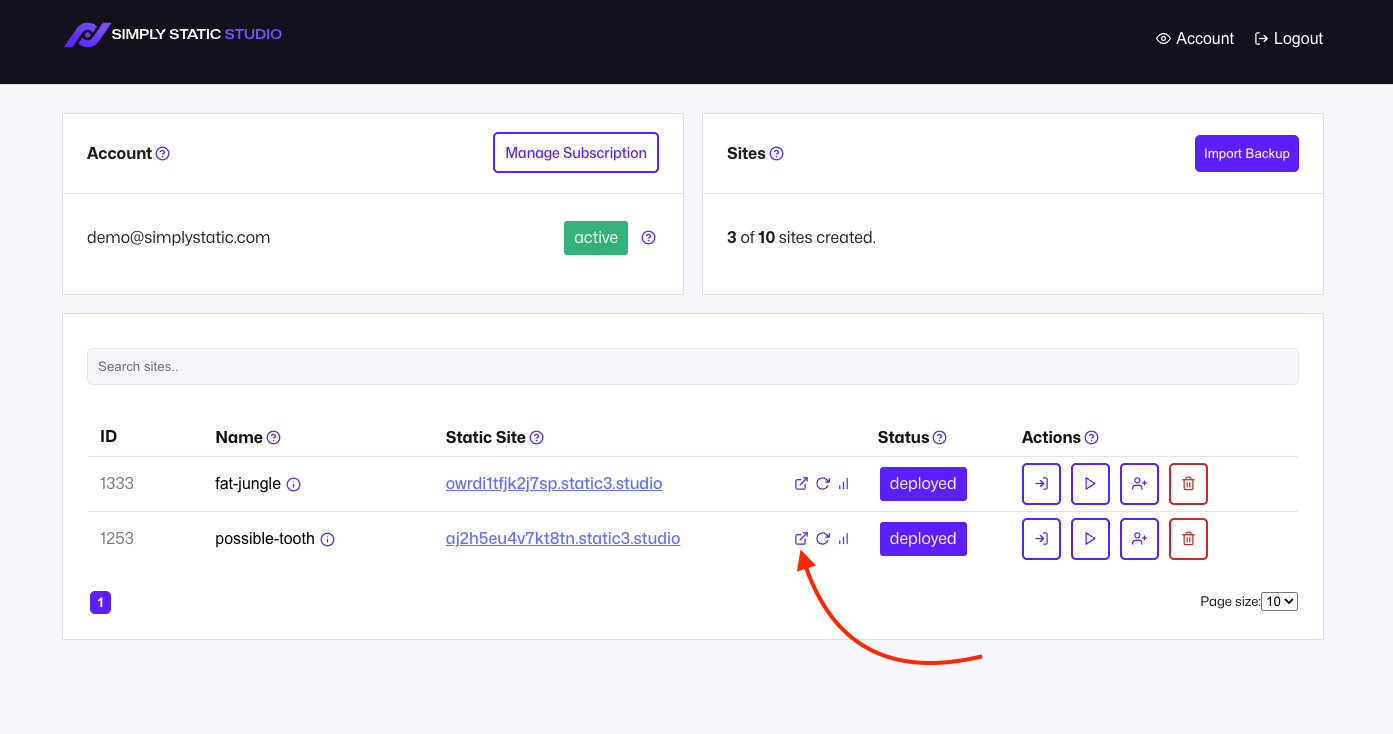1393x734 pixels.
Task: Click info icon beside fat-jungle
Action: (x=294, y=485)
